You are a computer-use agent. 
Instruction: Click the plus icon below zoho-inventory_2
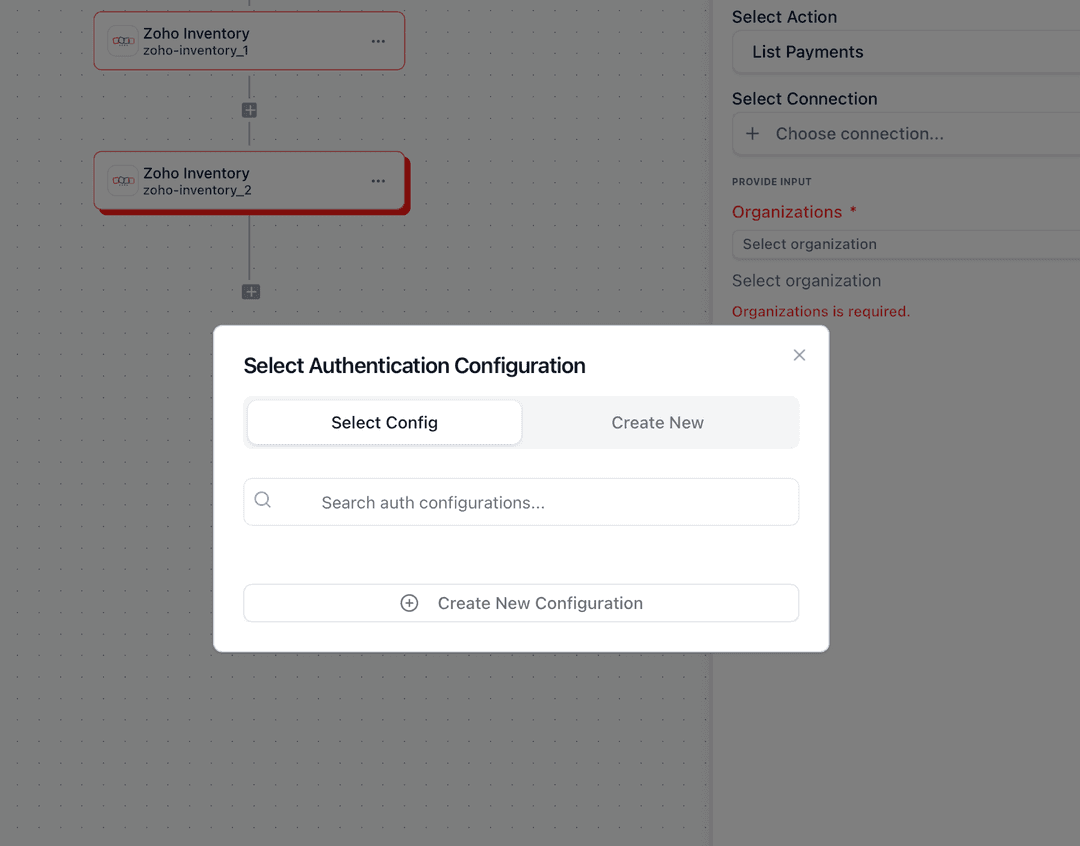tap(250, 292)
